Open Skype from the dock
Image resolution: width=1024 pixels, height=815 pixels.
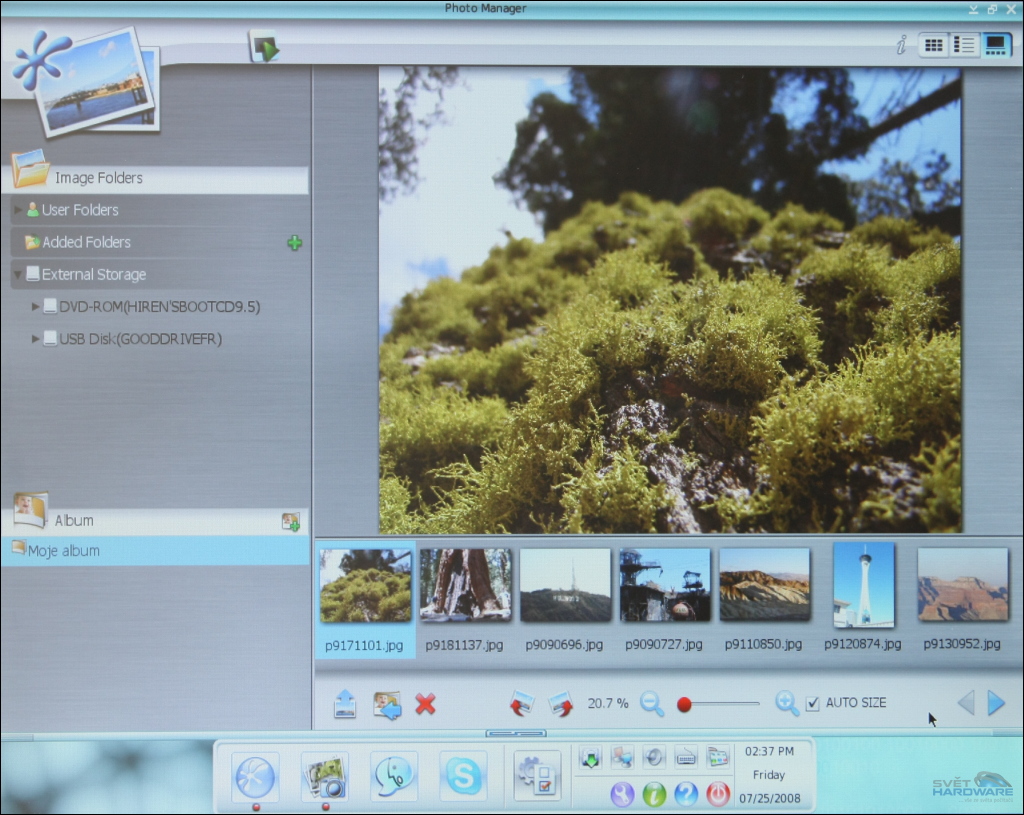(x=463, y=776)
